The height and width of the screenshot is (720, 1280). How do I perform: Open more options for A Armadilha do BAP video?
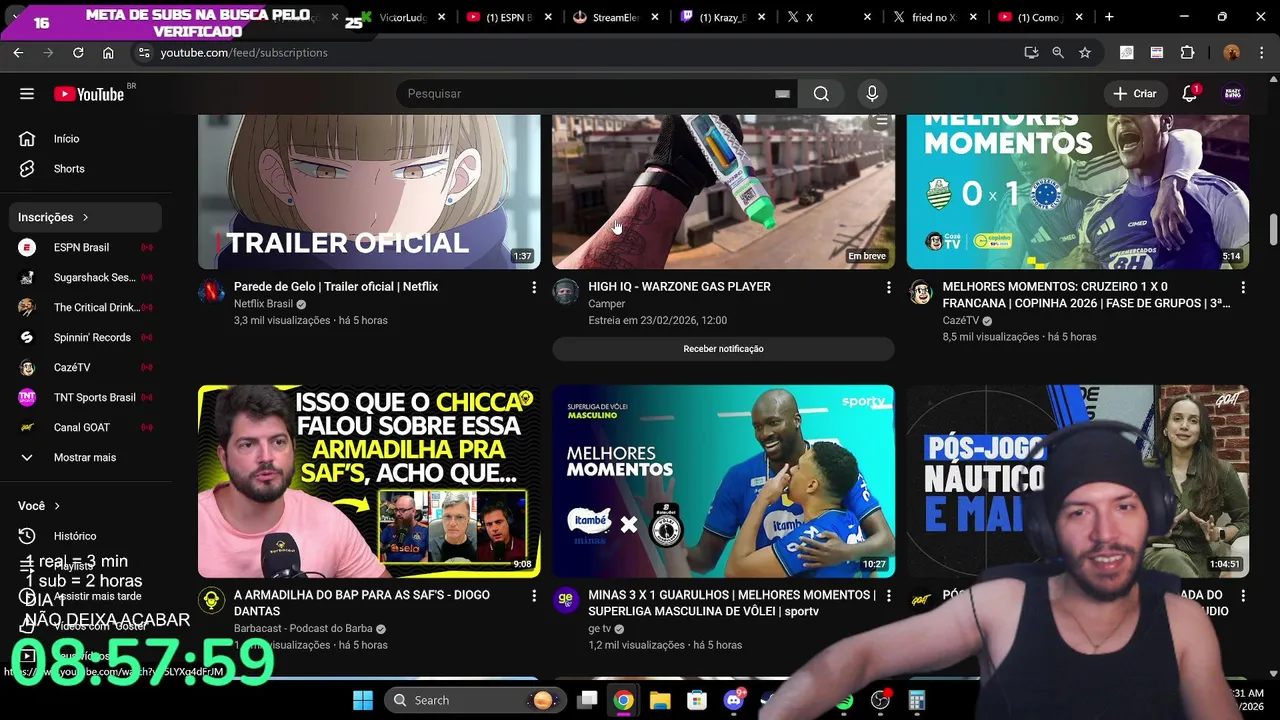tap(534, 596)
